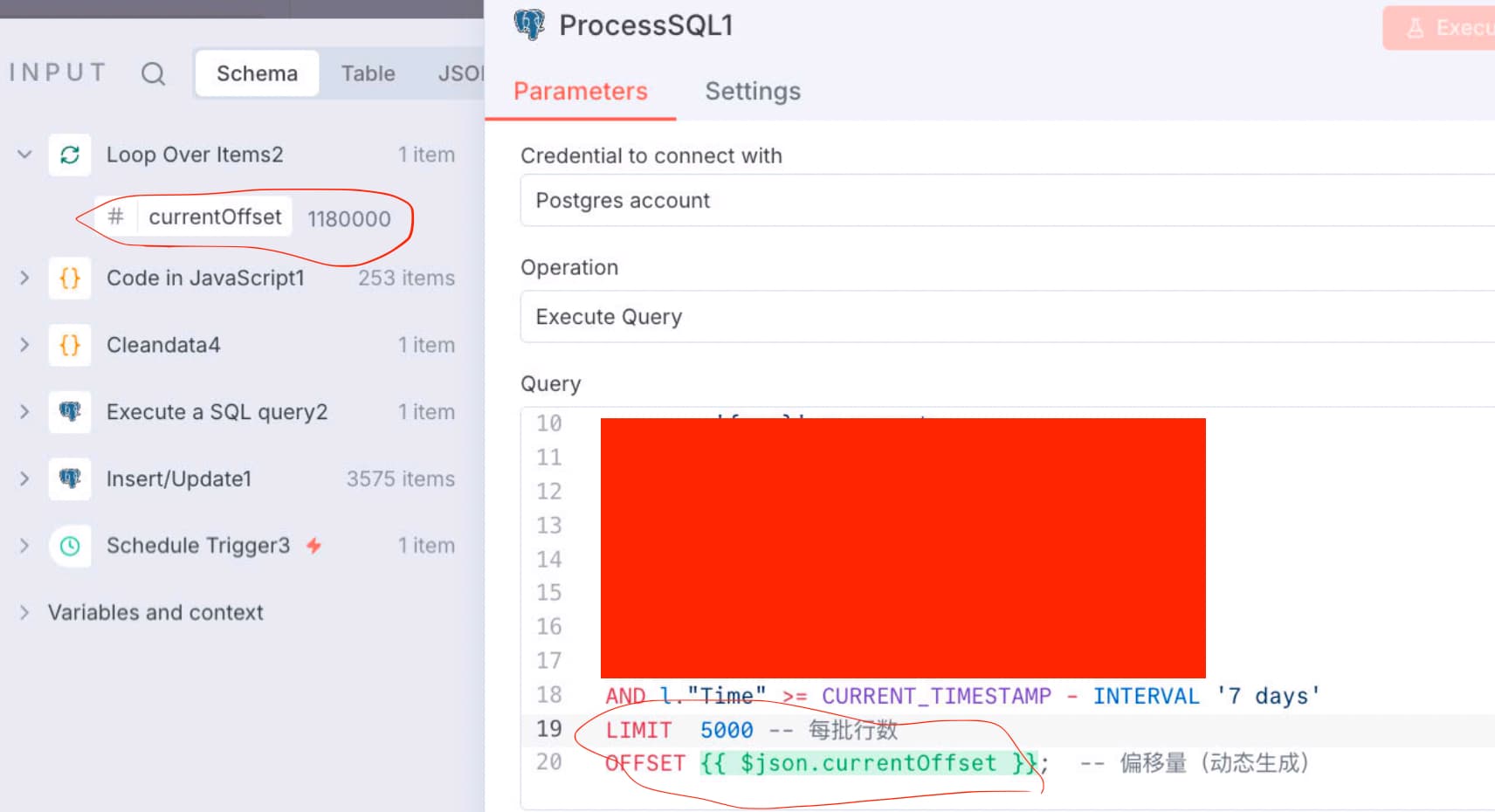Screen dimensions: 1495x812
Task: Expand the Execute a SQL query2 node
Action: [24, 411]
